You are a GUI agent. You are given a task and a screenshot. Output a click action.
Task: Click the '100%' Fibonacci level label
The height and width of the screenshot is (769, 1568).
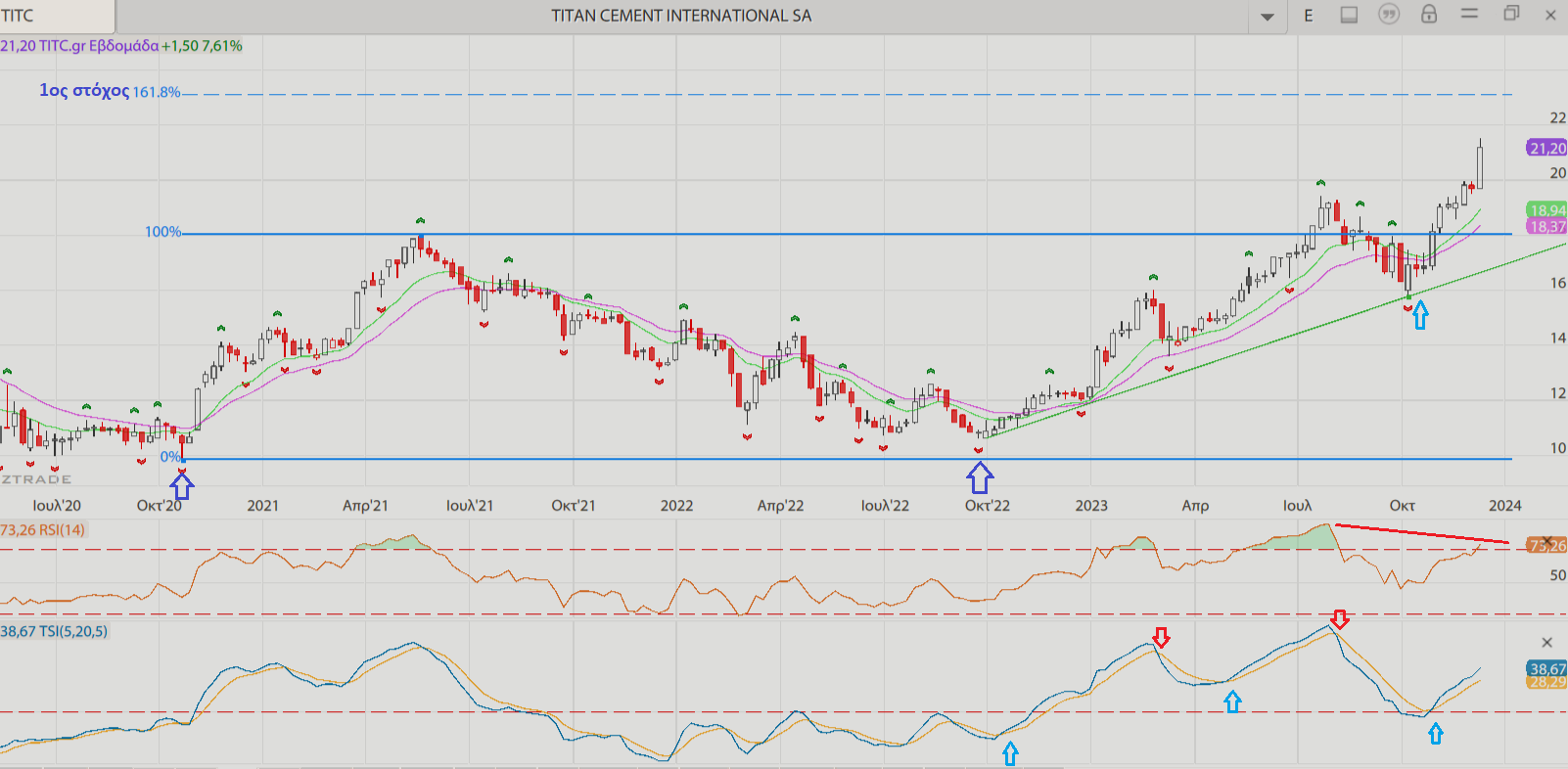click(163, 232)
